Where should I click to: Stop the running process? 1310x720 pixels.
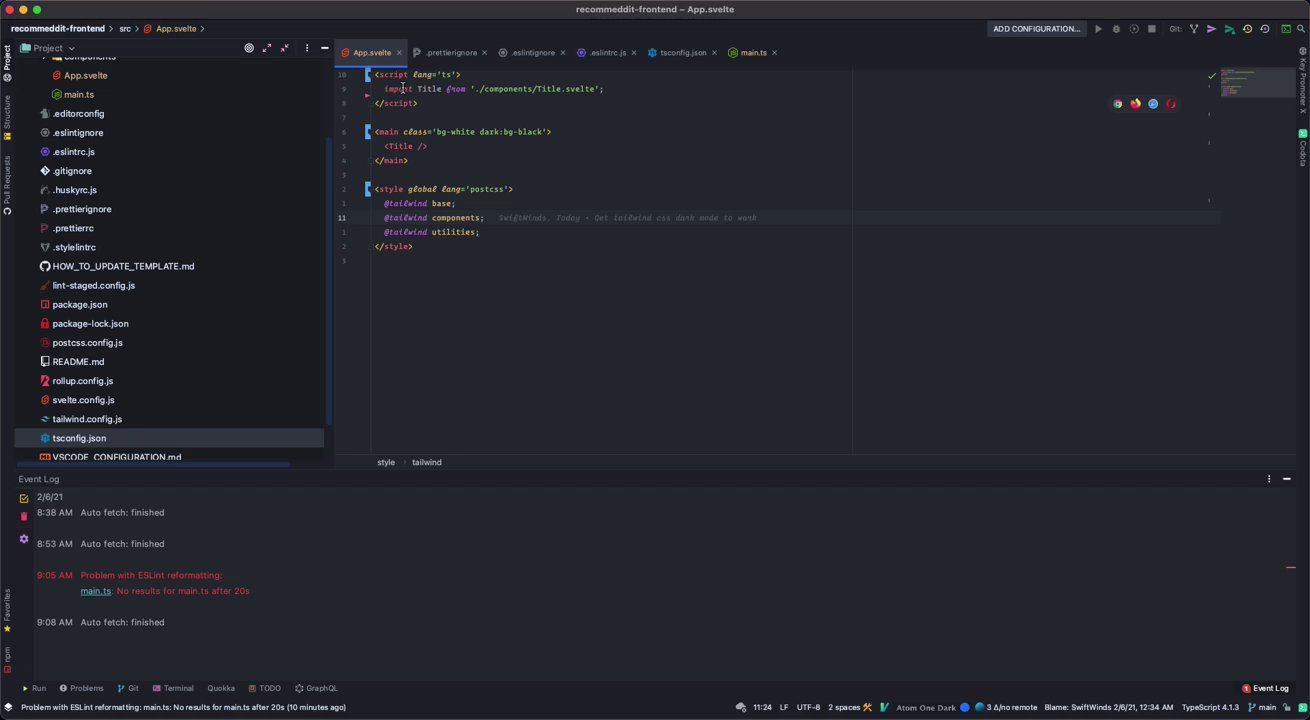1152,29
